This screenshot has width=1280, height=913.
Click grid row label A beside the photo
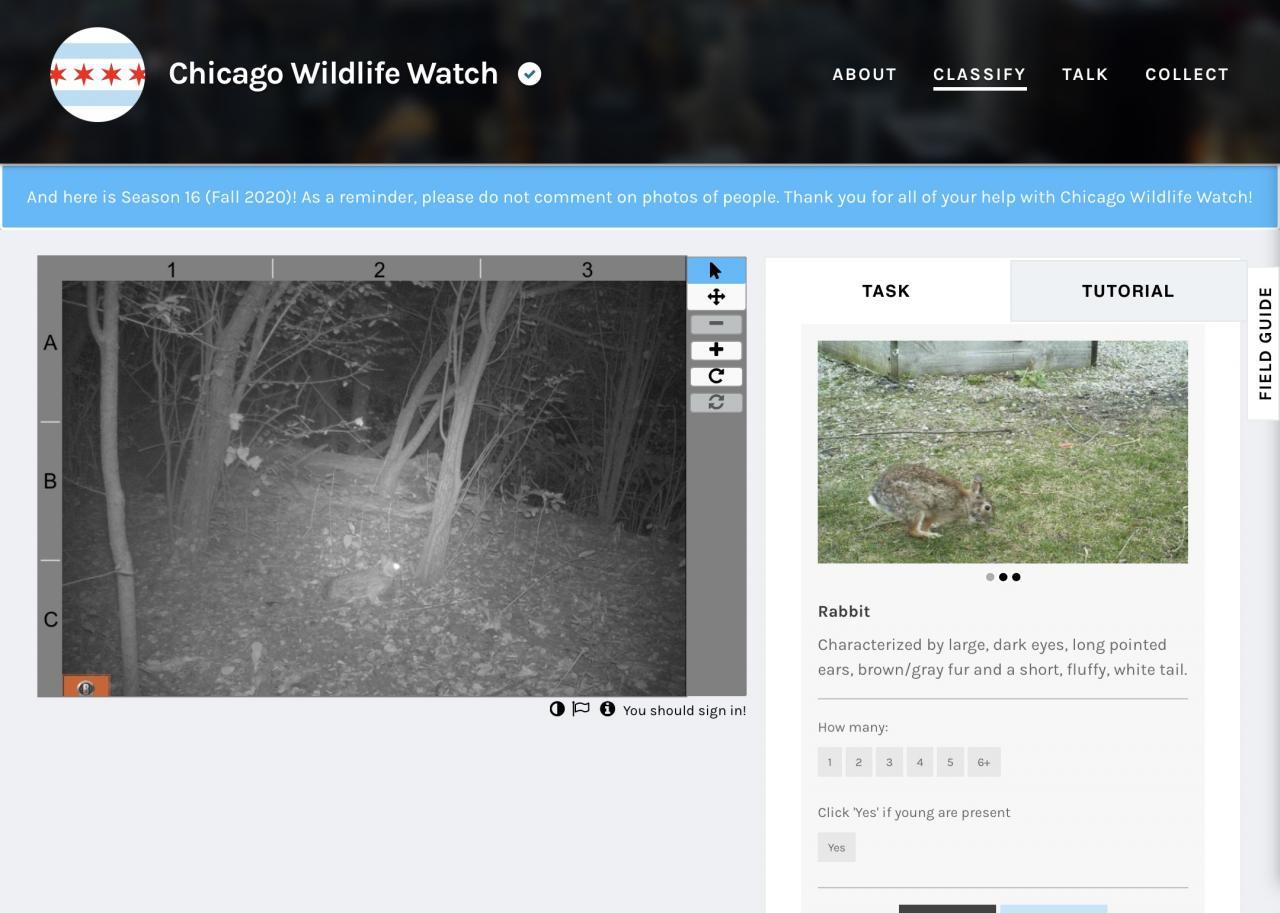point(50,343)
